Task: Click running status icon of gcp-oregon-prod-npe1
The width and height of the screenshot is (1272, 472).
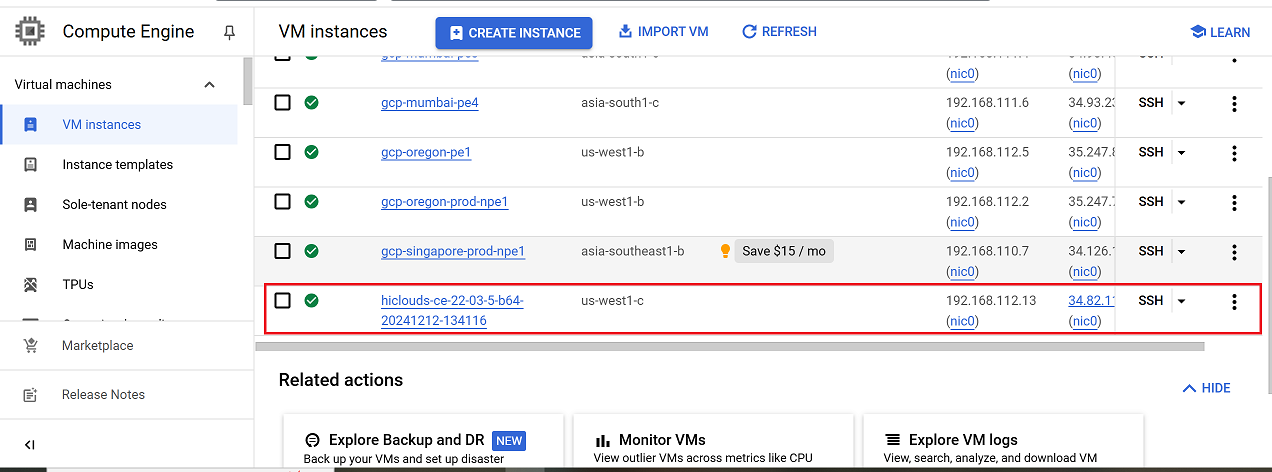Action: click(312, 201)
